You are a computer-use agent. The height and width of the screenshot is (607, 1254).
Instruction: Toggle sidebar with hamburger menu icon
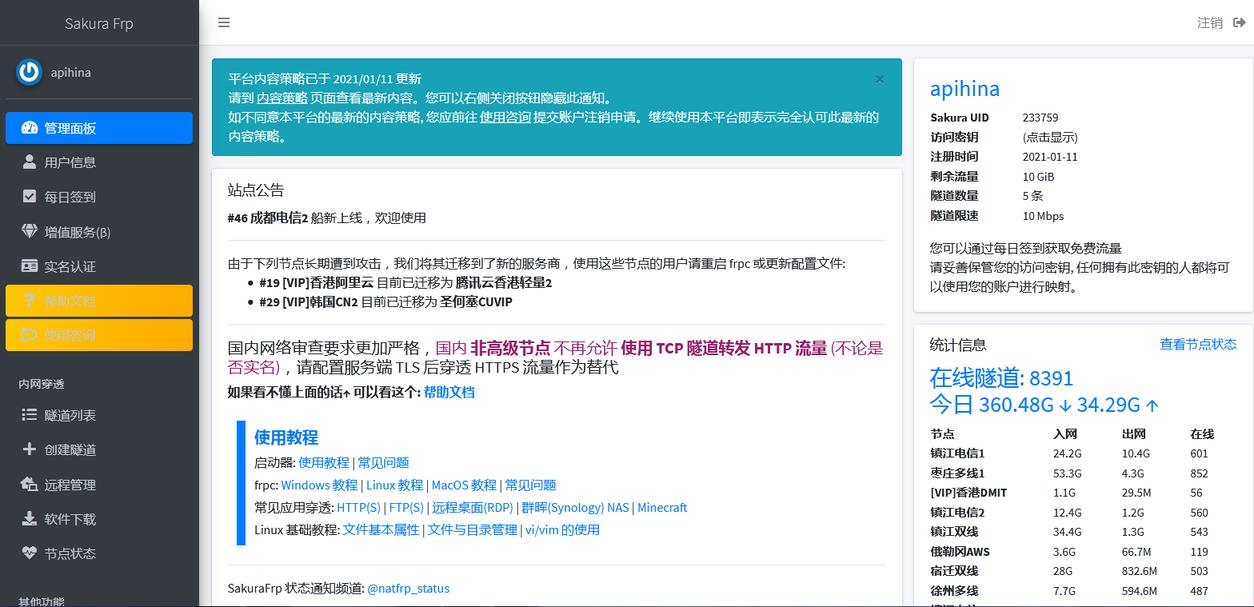224,22
